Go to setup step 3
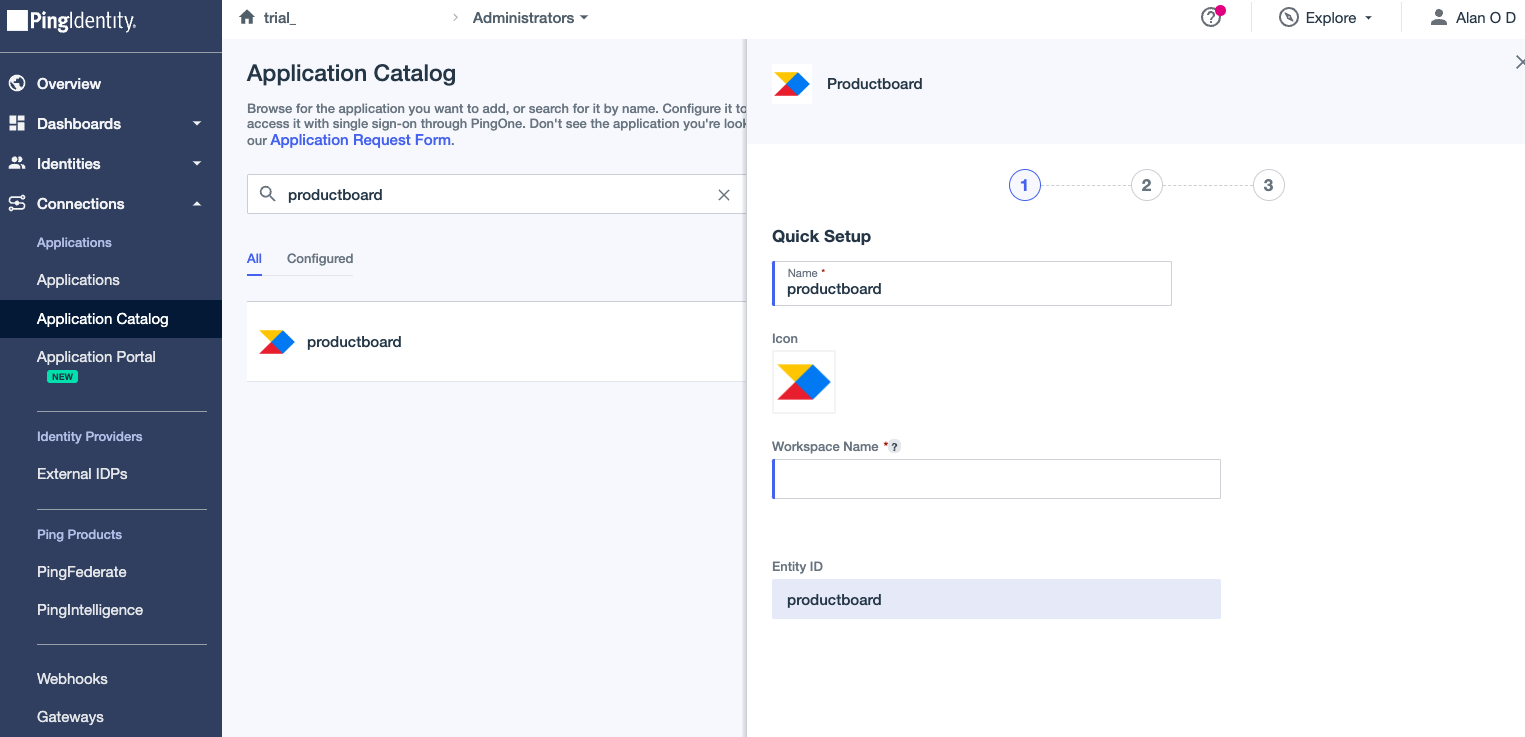This screenshot has height=737, width=1525. (1268, 185)
